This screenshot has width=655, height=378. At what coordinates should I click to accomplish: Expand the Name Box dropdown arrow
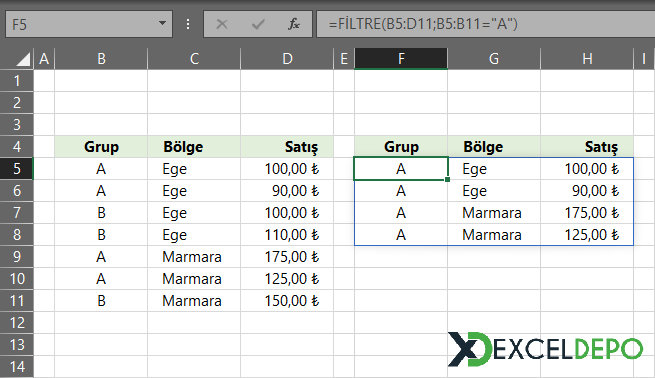point(162,23)
